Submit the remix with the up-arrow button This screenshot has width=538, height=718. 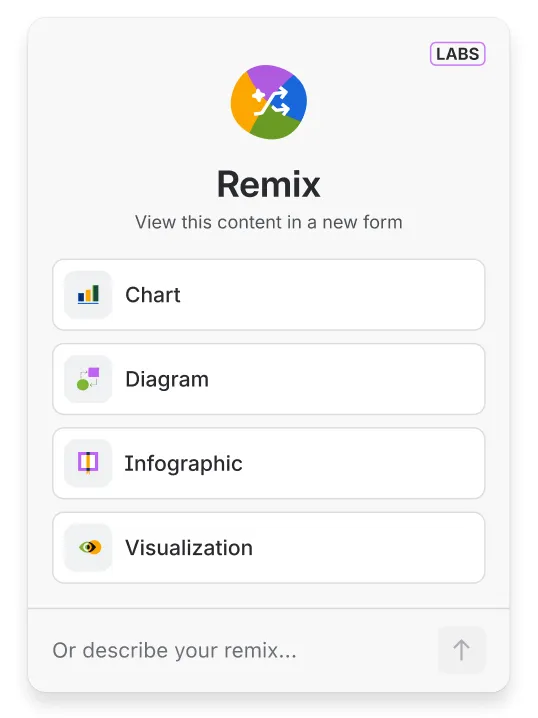(x=461, y=650)
